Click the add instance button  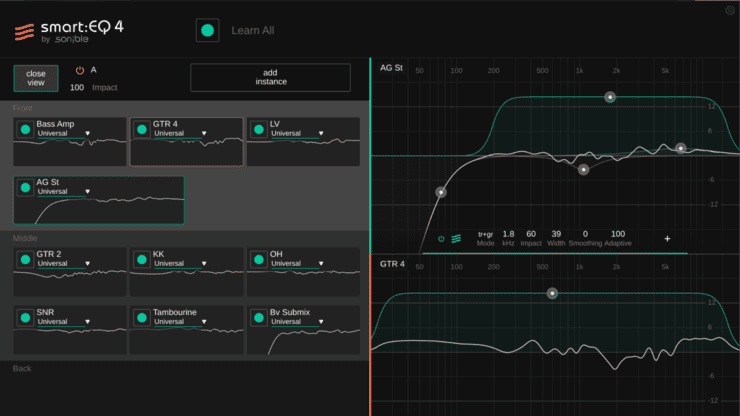point(270,77)
